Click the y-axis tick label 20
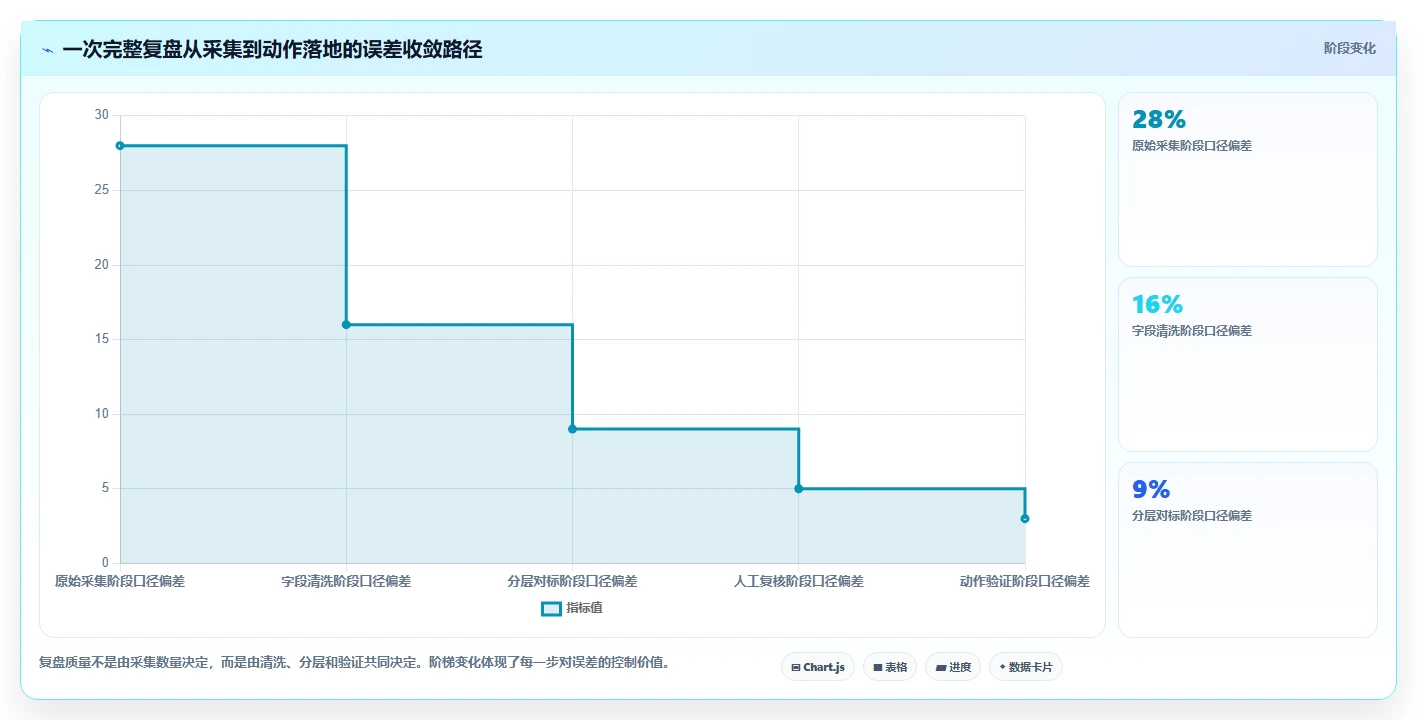This screenshot has width=1417, height=720. point(101,265)
